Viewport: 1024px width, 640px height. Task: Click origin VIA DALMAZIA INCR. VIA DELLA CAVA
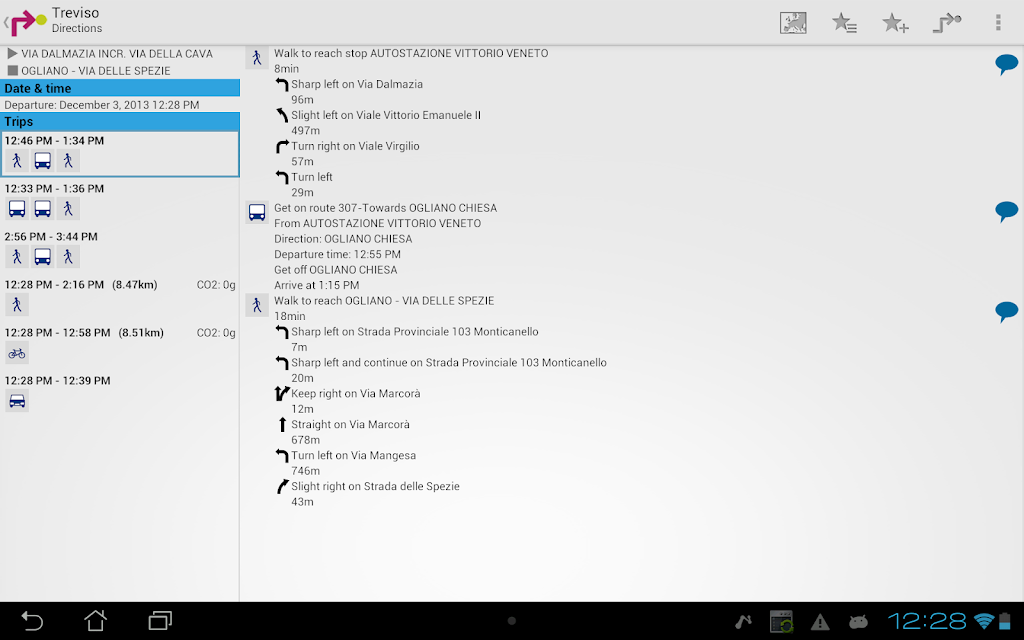coord(117,54)
